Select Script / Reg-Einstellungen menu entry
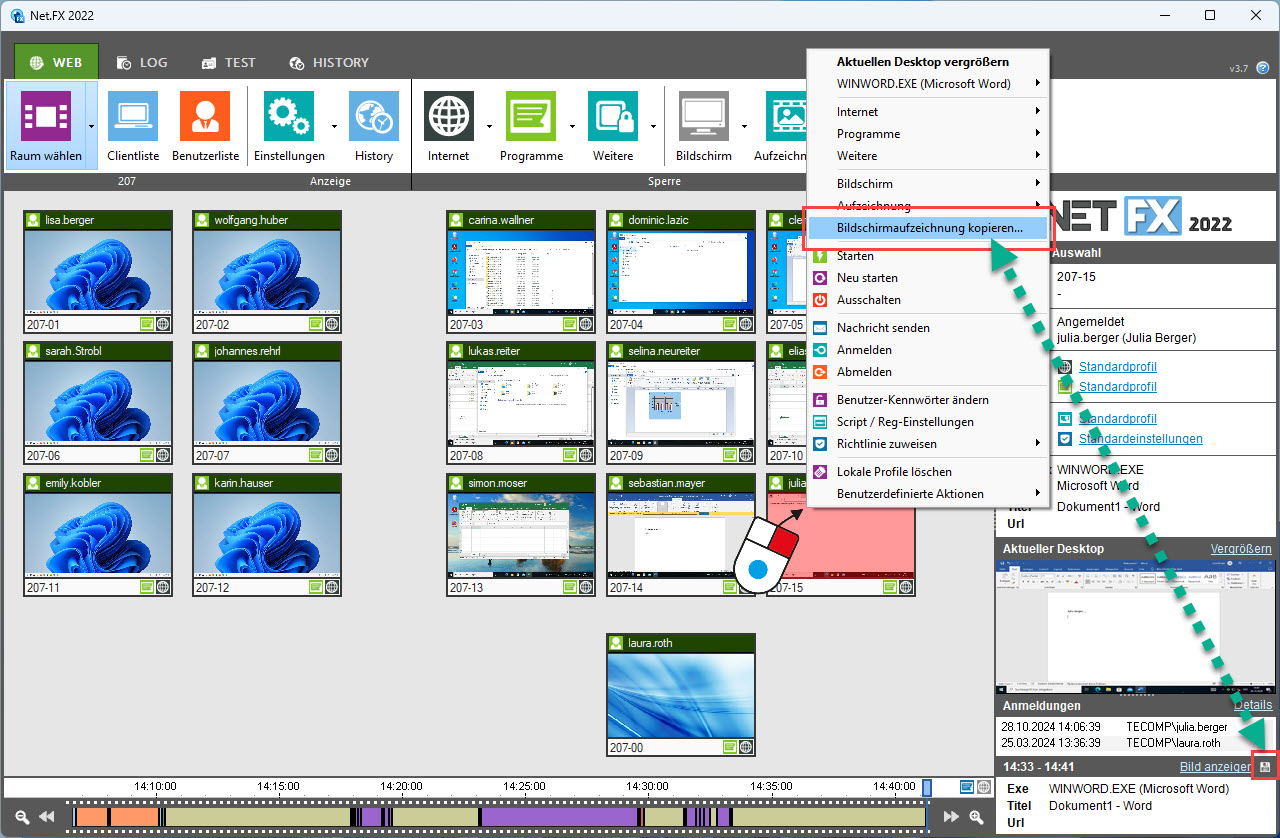The image size is (1280, 838). (x=927, y=422)
